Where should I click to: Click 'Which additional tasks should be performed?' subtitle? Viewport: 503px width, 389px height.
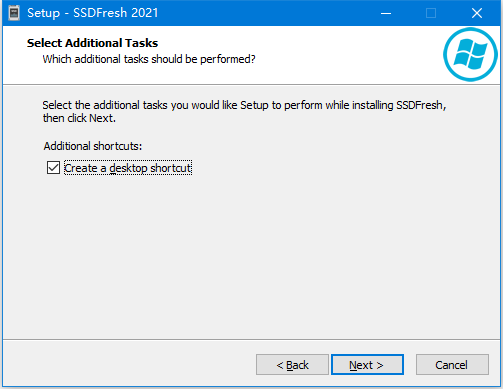coord(149,59)
